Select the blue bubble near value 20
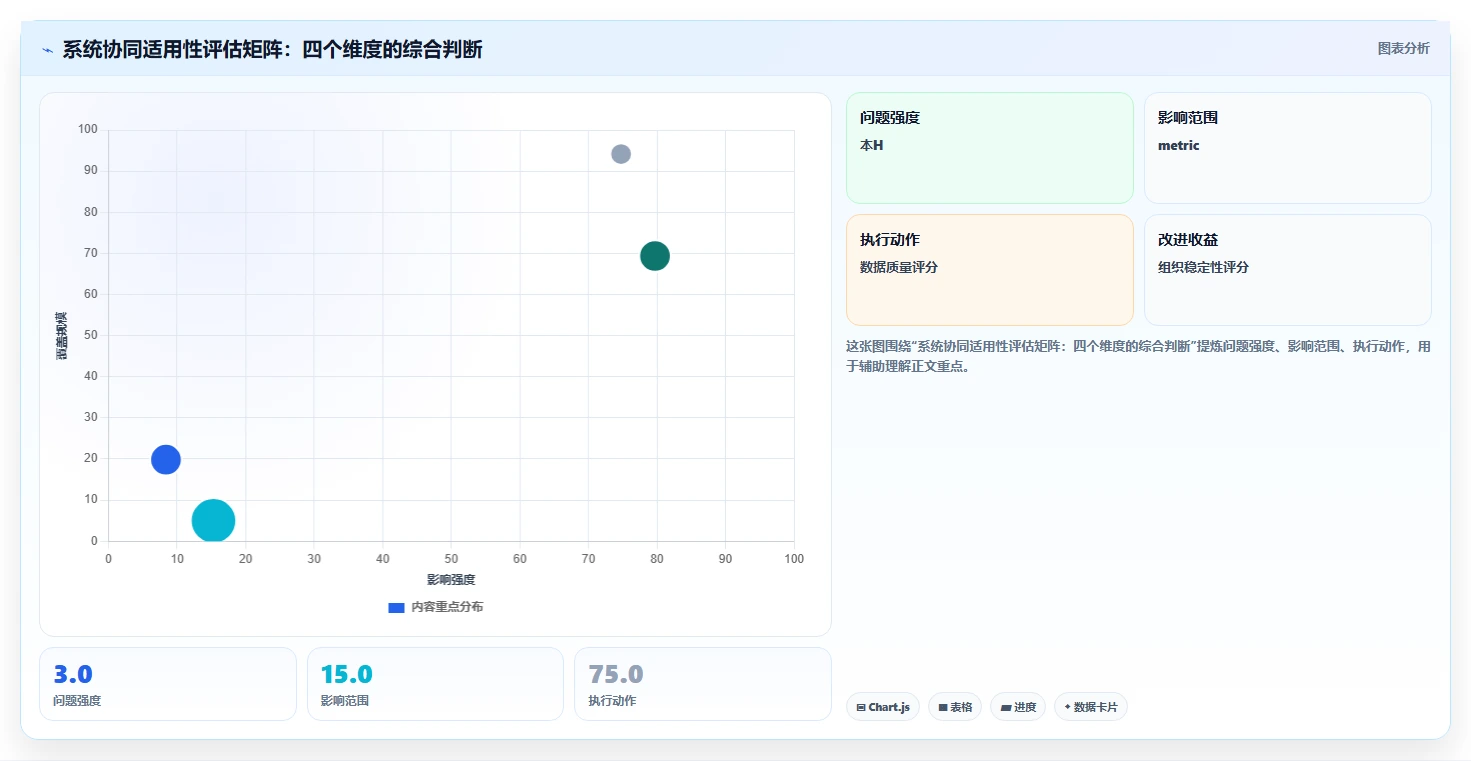Viewport: 1471px width, 761px height. point(166,459)
